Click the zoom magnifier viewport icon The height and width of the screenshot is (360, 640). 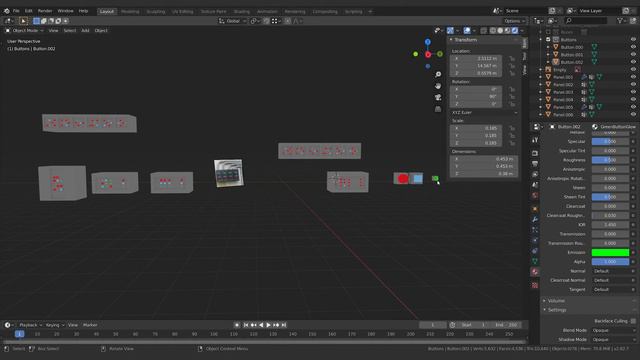click(438, 75)
